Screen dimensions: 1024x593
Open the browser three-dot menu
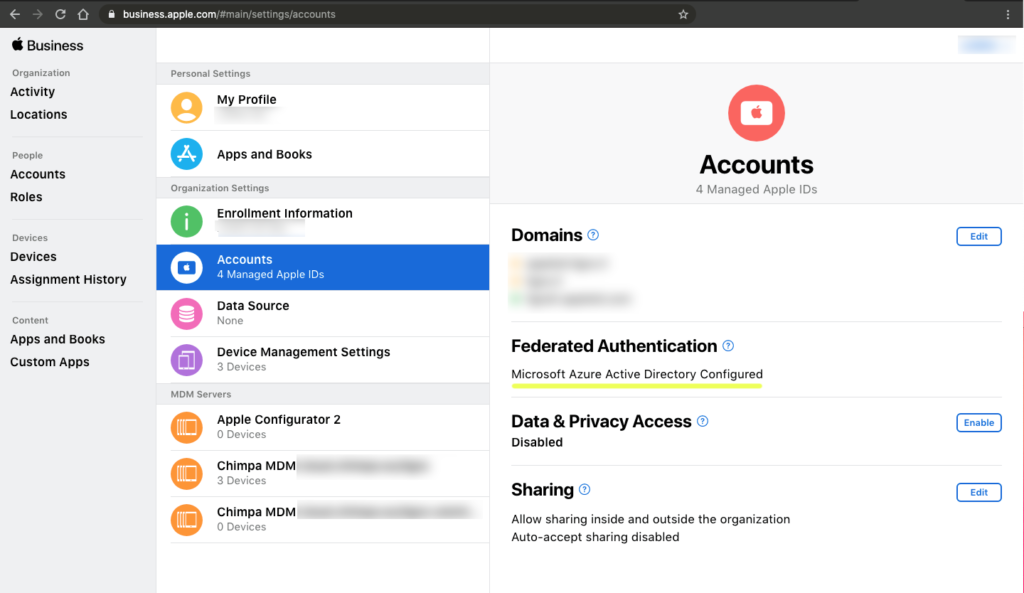pos(1008,14)
